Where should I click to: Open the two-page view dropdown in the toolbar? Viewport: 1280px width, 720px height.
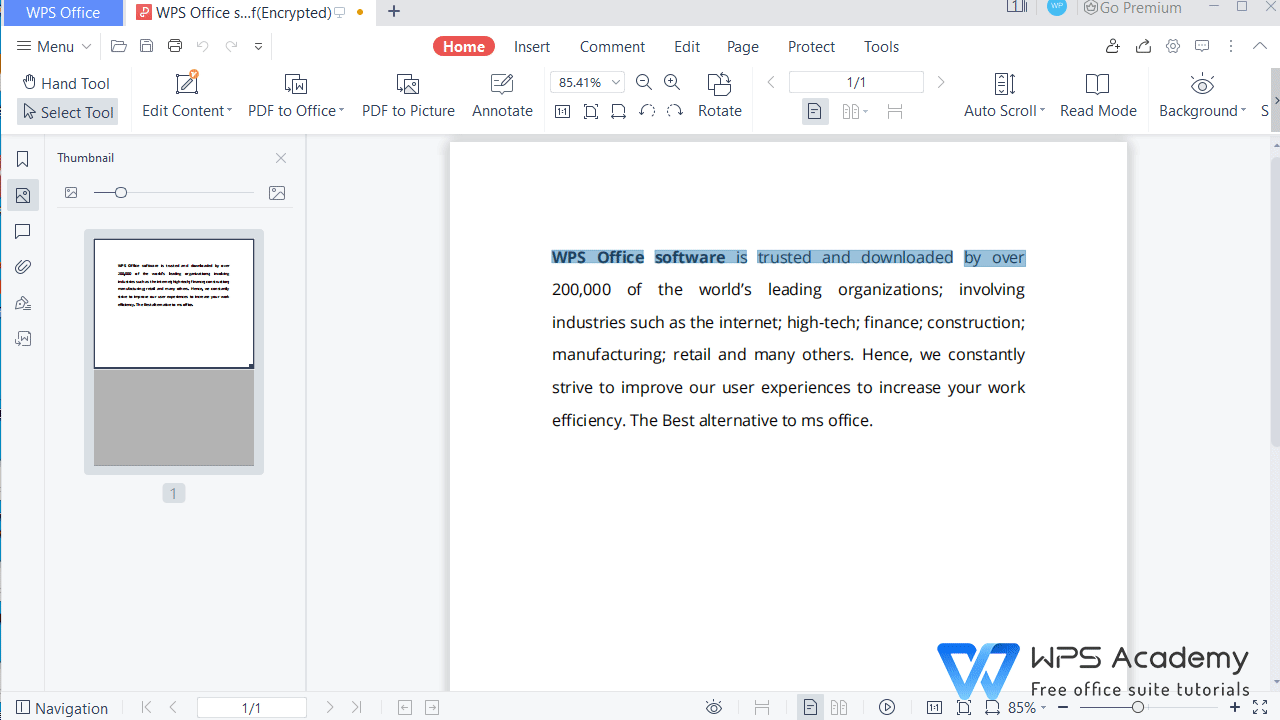pyautogui.click(x=855, y=111)
